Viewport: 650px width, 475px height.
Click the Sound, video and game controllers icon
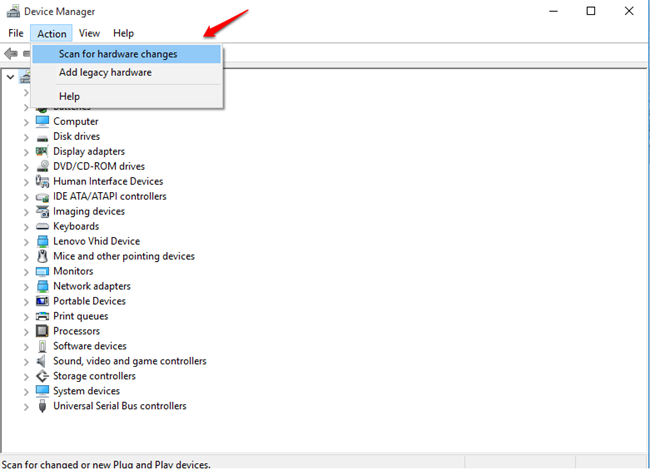pyautogui.click(x=43, y=361)
